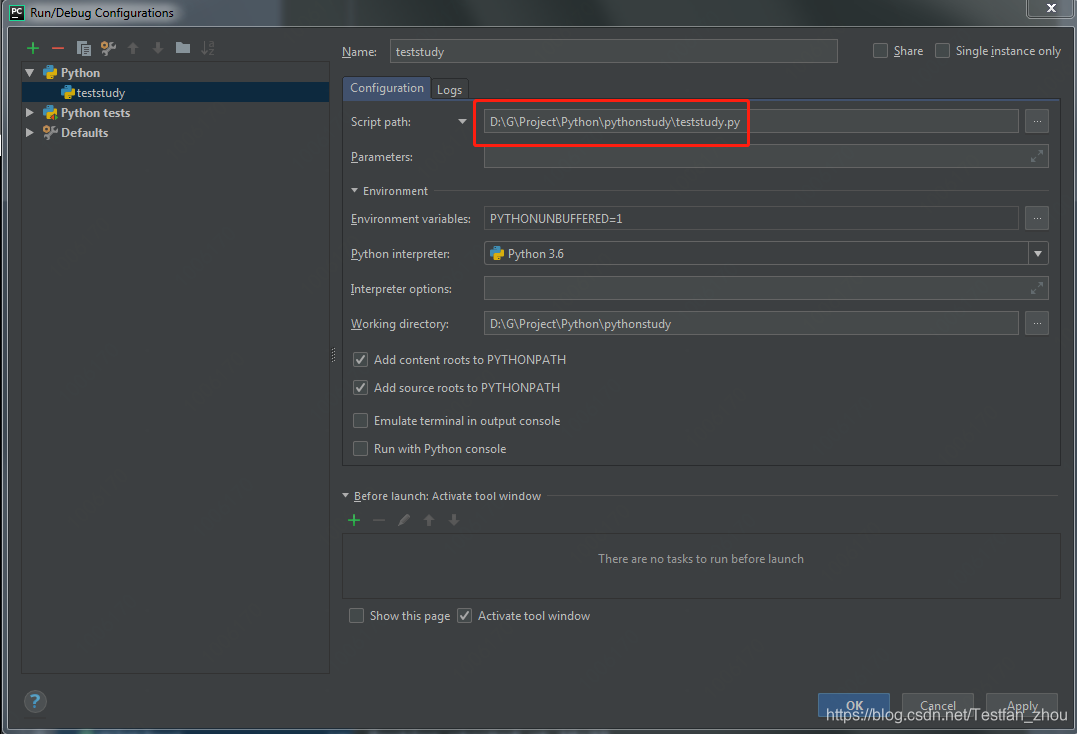Click the Script path field
The width and height of the screenshot is (1077, 734).
(751, 122)
